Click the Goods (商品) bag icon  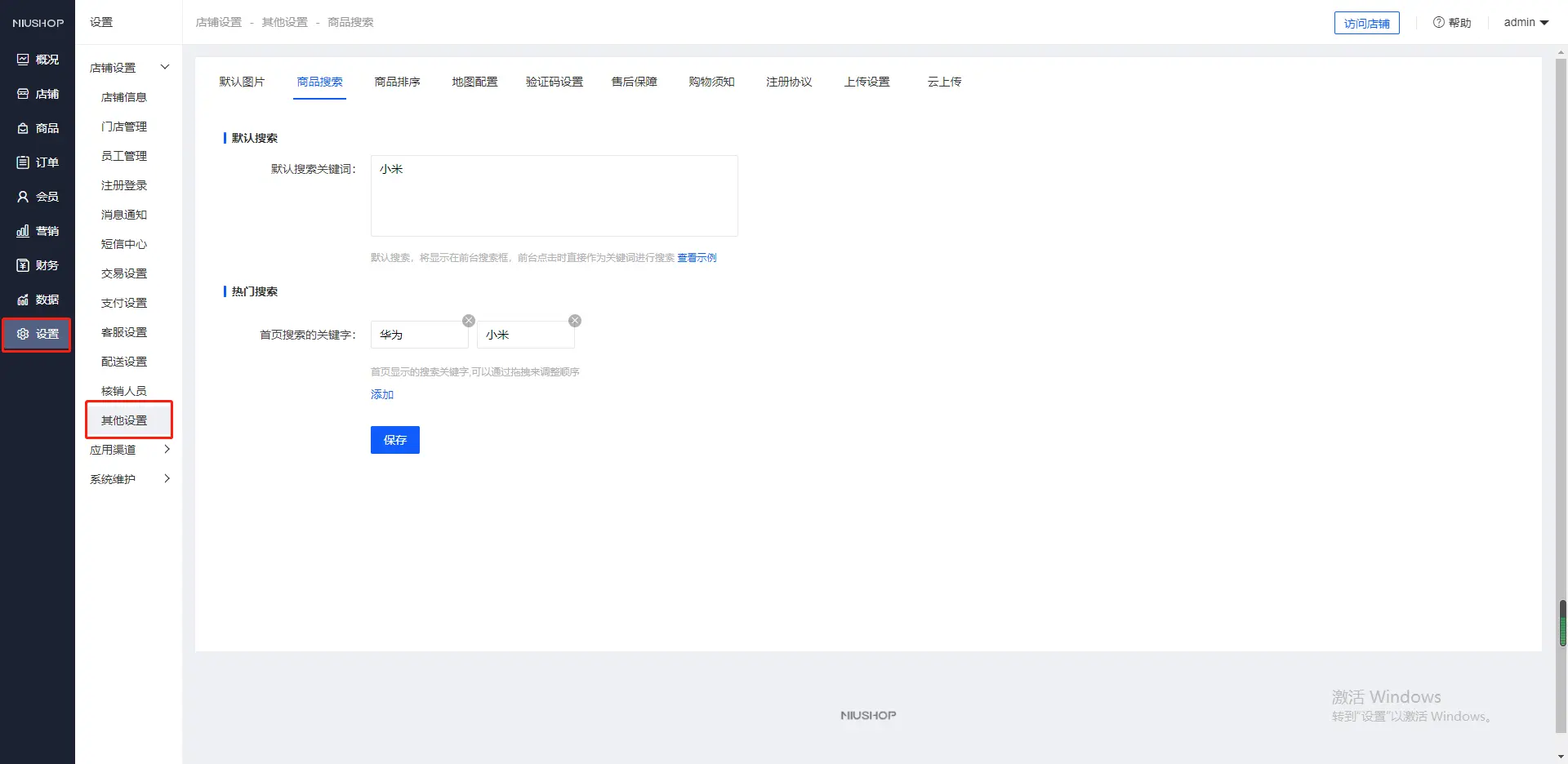23,128
